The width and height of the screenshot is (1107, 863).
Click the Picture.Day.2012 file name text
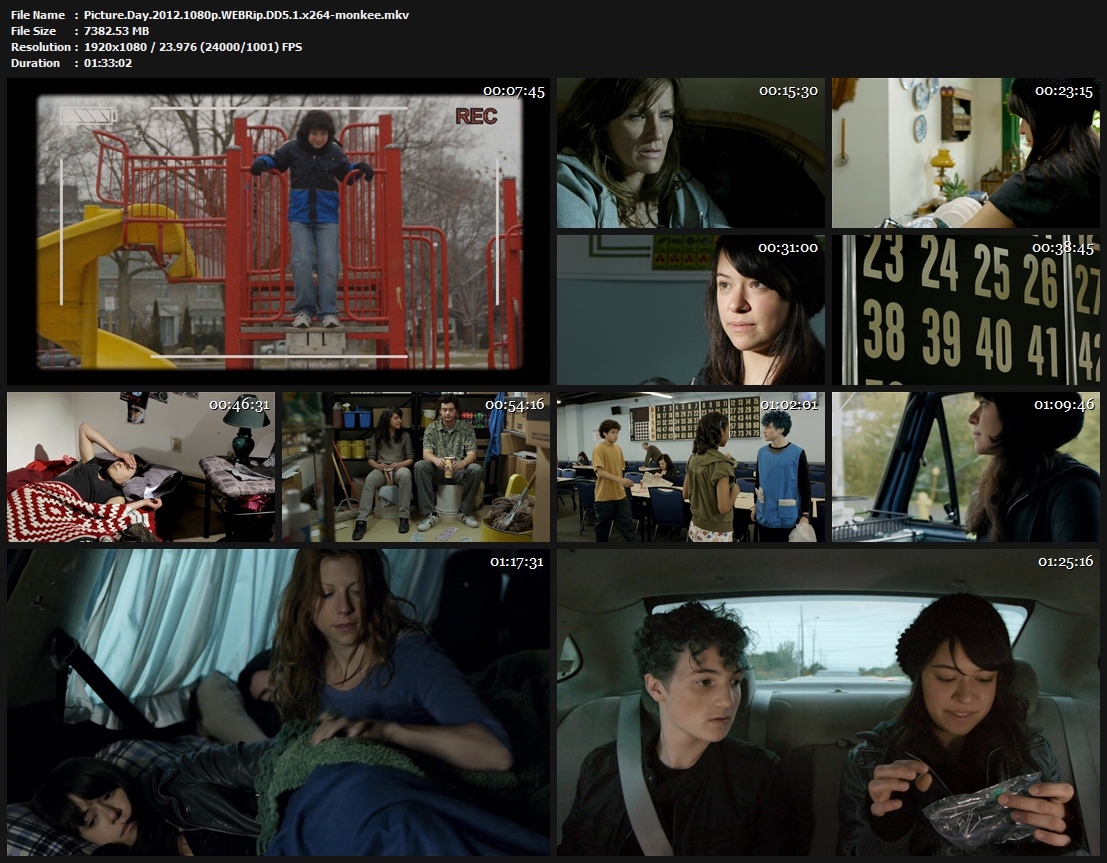click(x=246, y=15)
